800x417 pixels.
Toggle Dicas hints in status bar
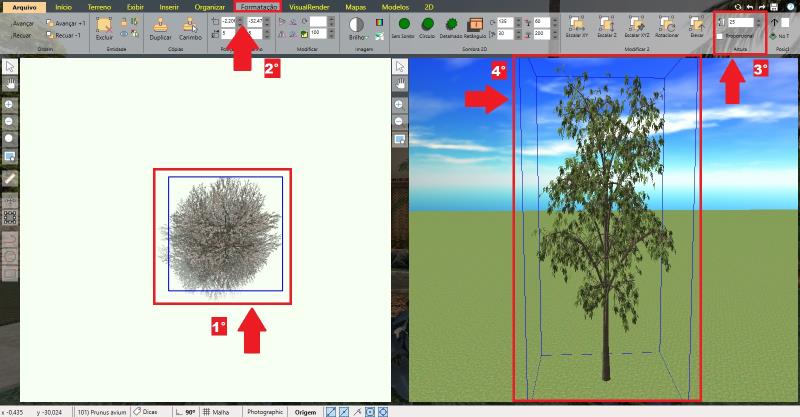click(x=144, y=411)
